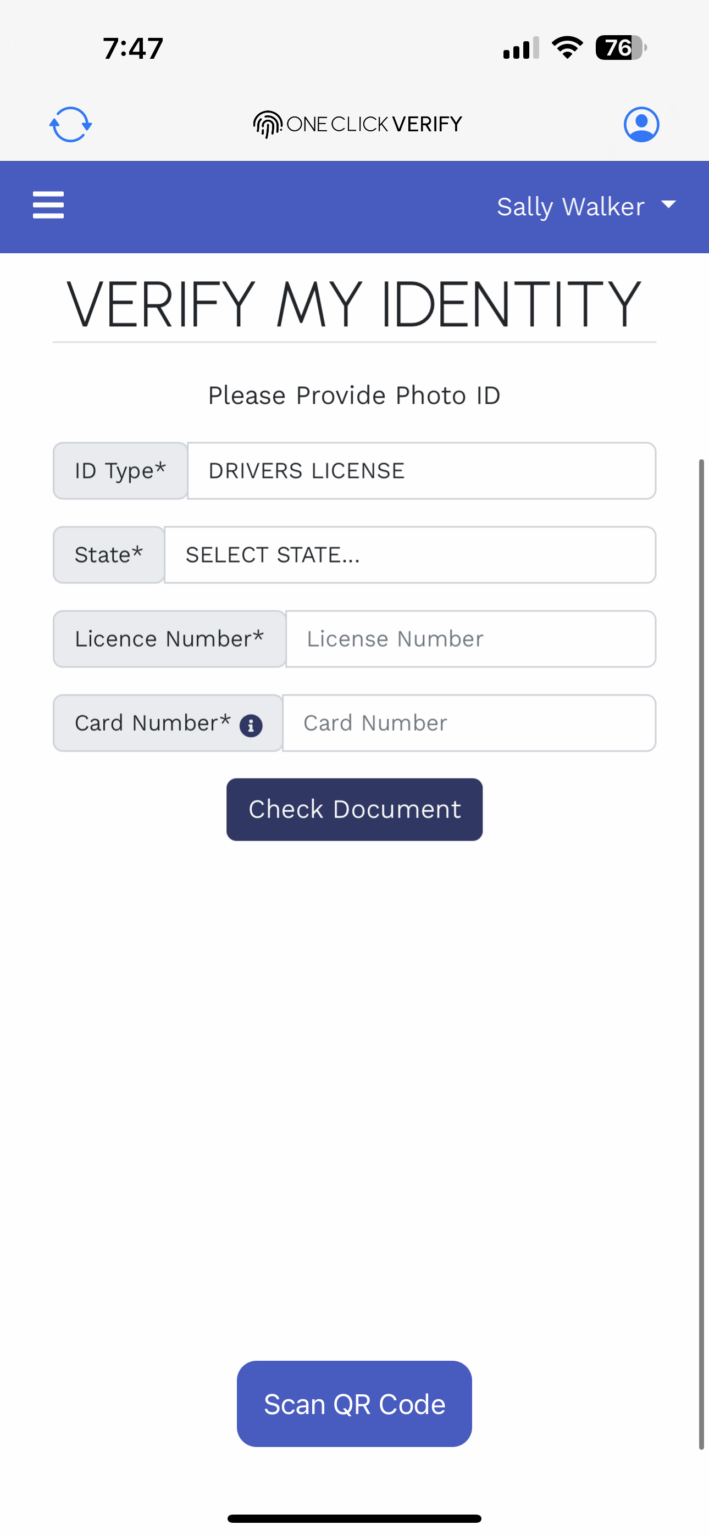Click the State field label

tap(108, 554)
